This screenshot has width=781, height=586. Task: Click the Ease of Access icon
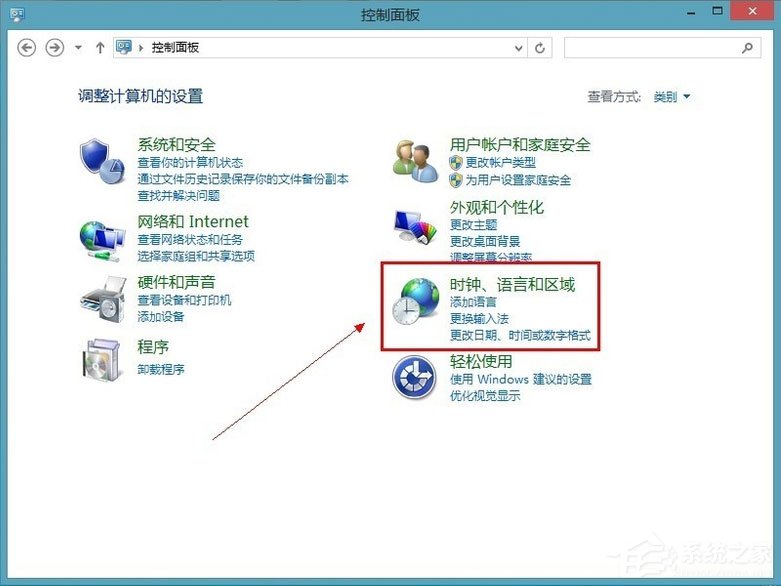(x=415, y=378)
